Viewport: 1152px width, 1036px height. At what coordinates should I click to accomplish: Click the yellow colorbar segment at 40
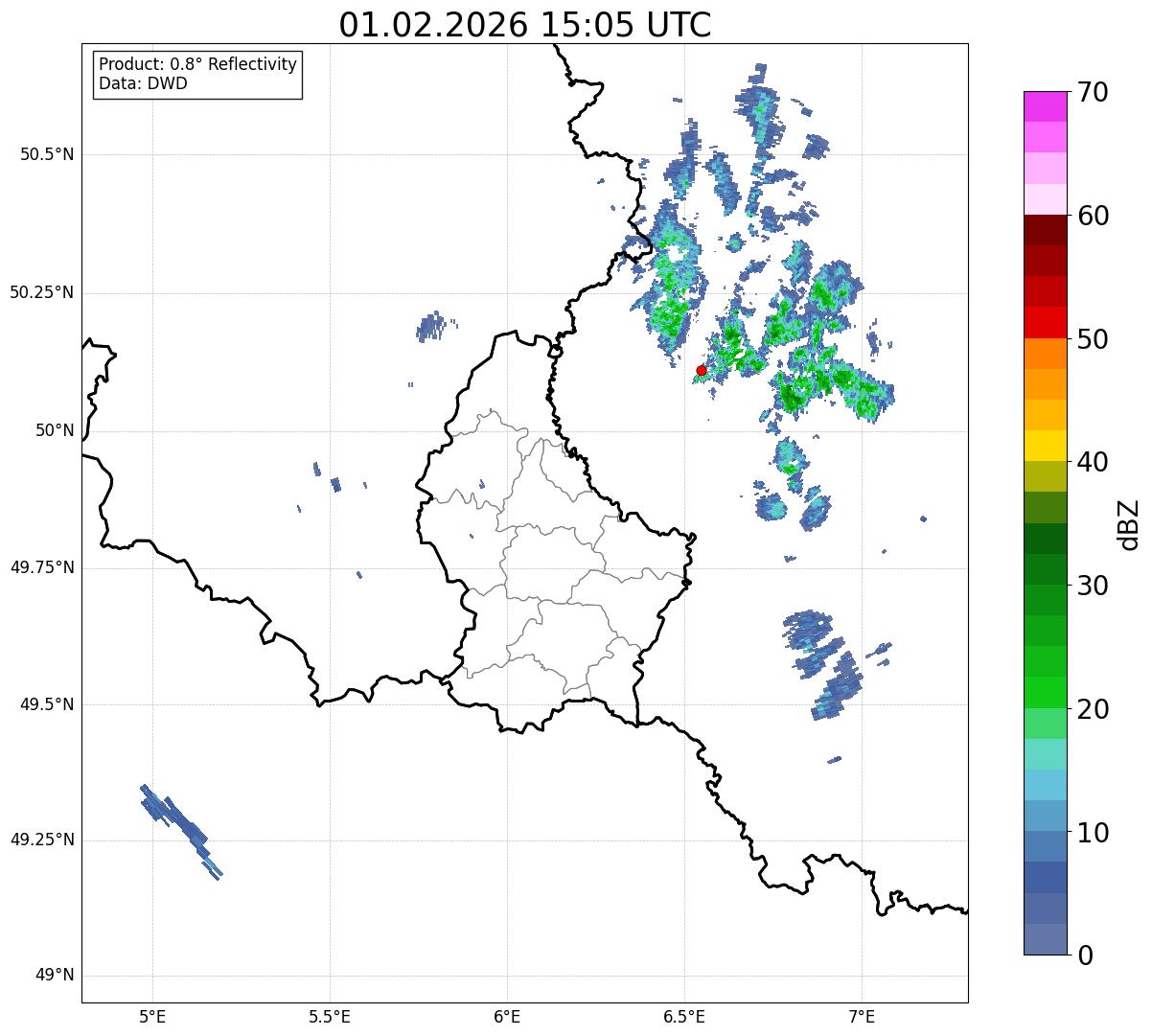(1045, 446)
